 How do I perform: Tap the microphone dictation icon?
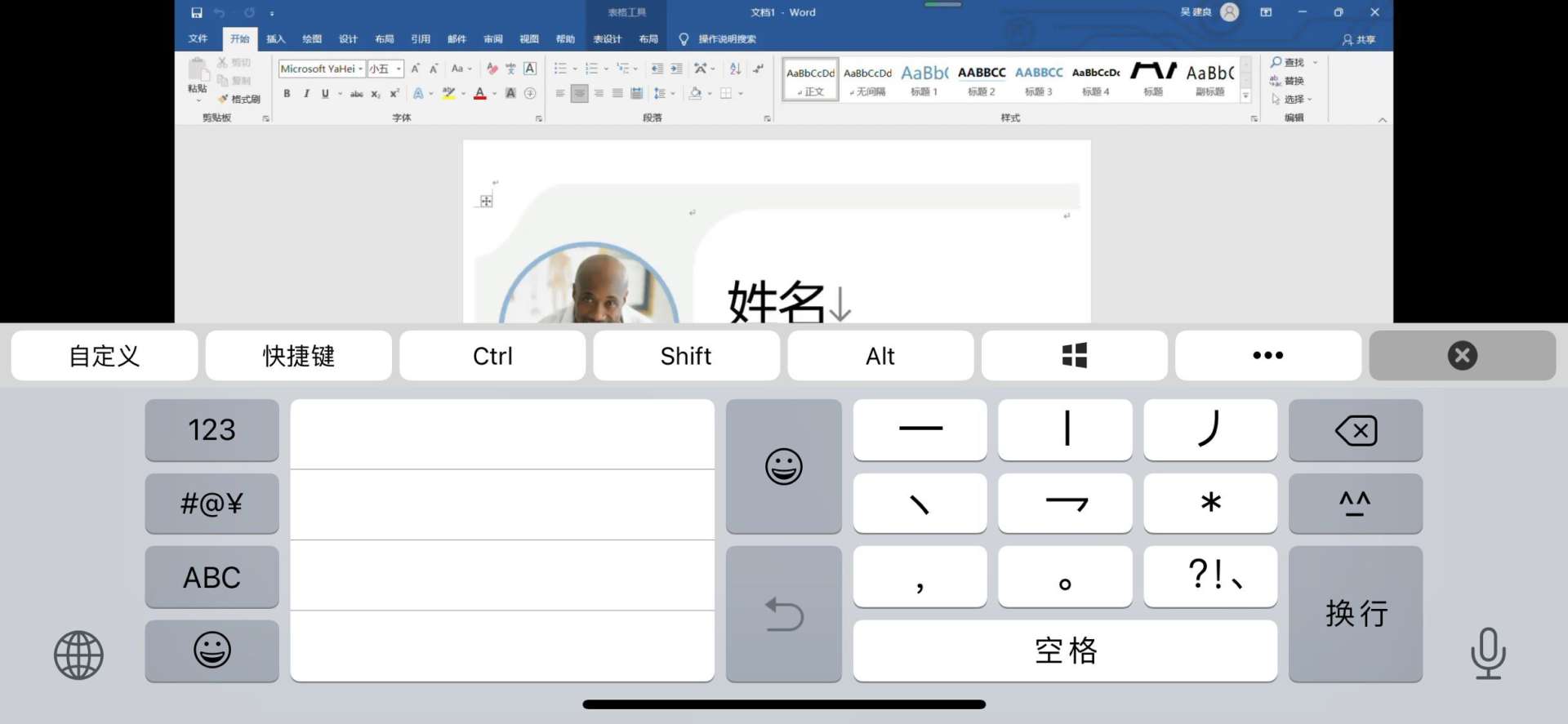[x=1488, y=653]
